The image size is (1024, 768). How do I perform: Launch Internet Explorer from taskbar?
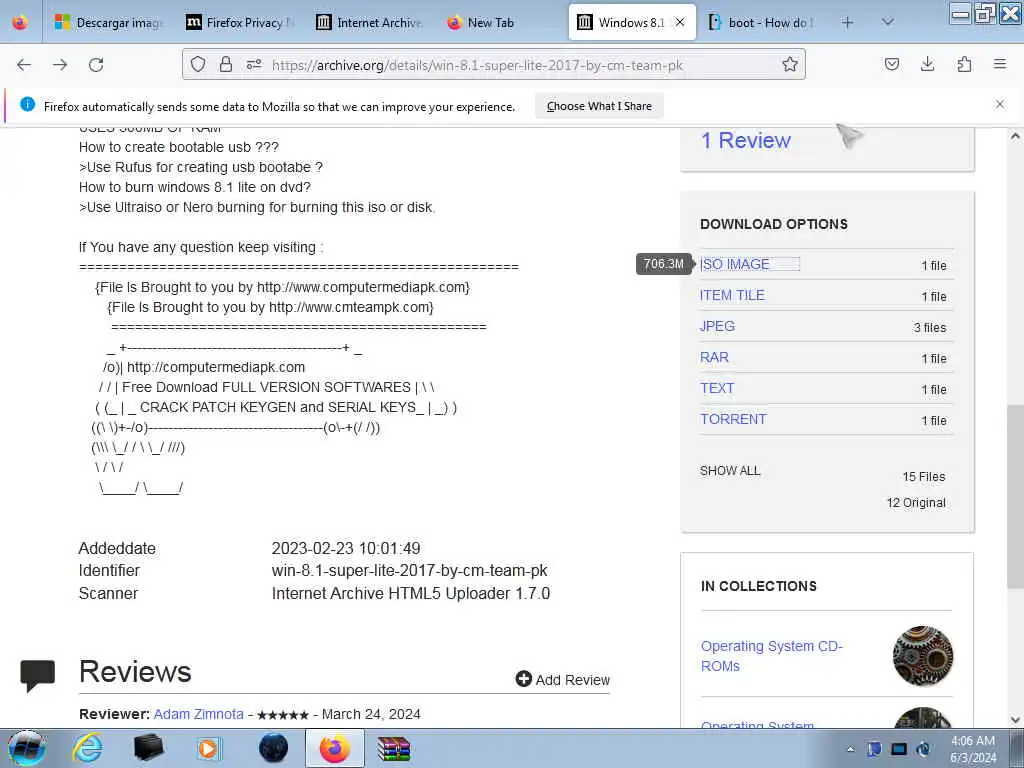pyautogui.click(x=88, y=748)
